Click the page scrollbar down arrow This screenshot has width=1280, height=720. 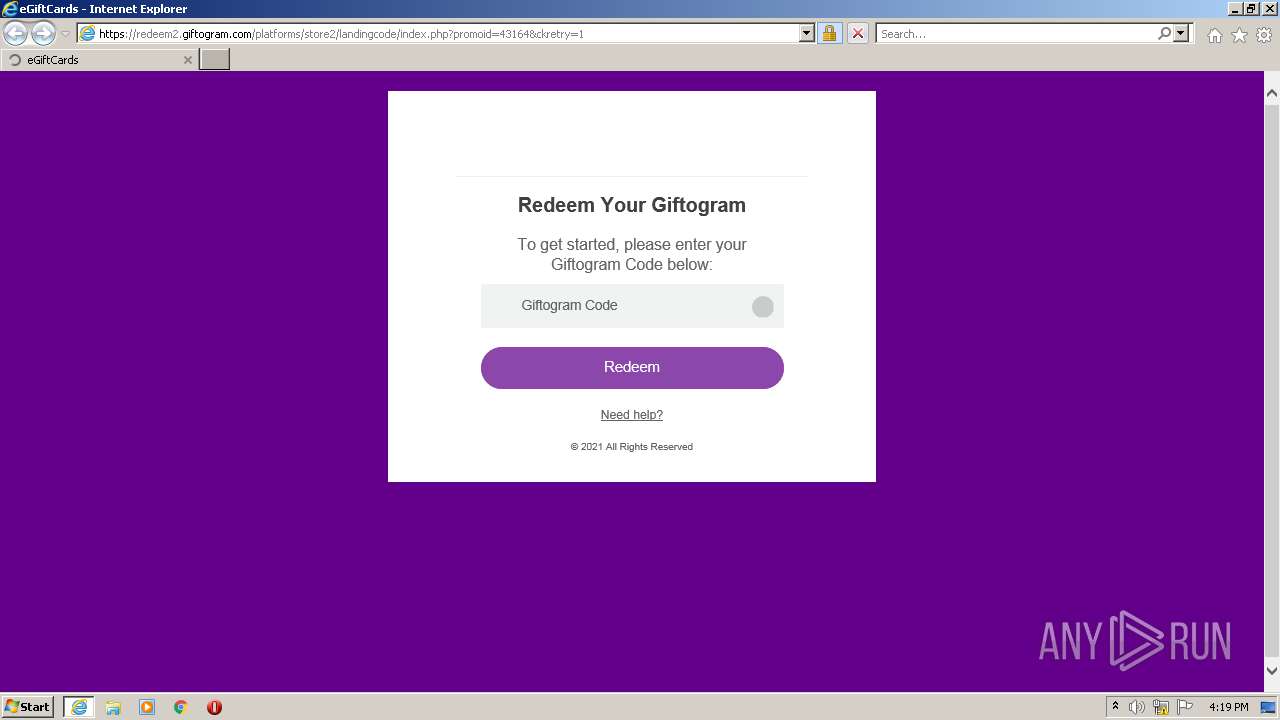coord(1272,671)
